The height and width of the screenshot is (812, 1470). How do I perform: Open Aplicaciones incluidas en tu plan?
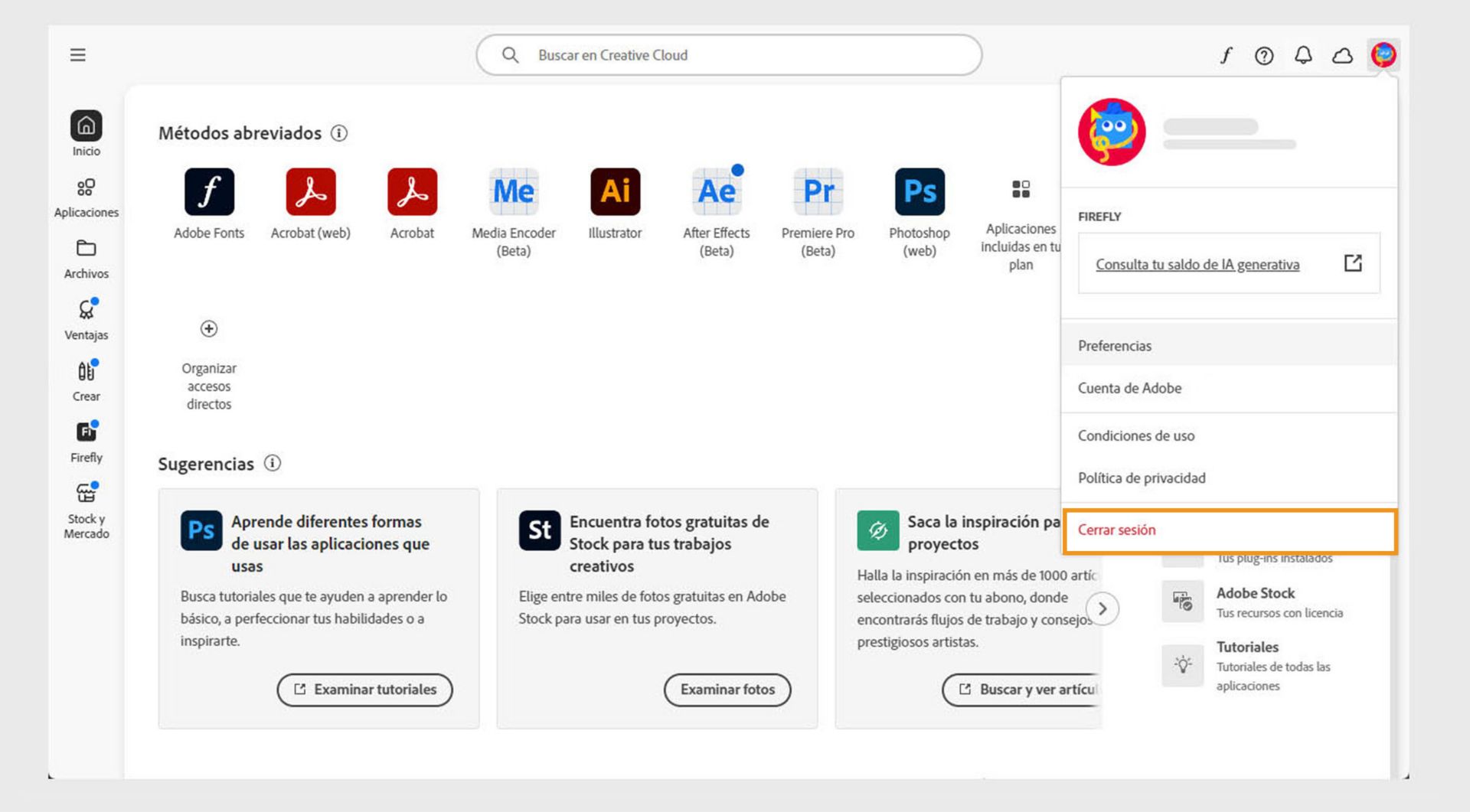pos(1021,226)
